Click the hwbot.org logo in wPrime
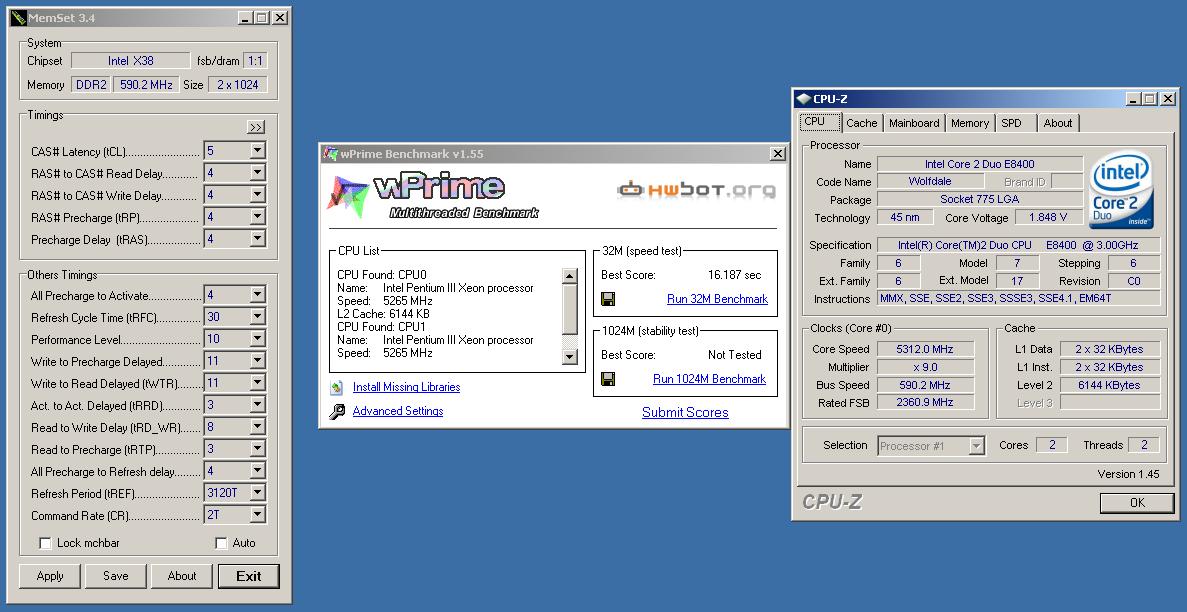1187x612 pixels. click(696, 189)
